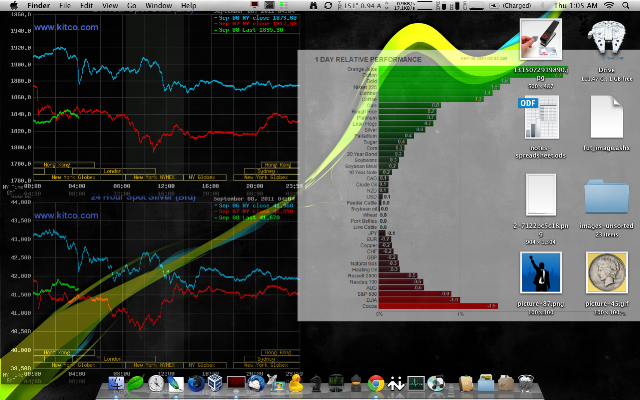Screen dimensions: 640x400
Task: Launch the dark blue globe browser in Dock
Action: pos(196,384)
